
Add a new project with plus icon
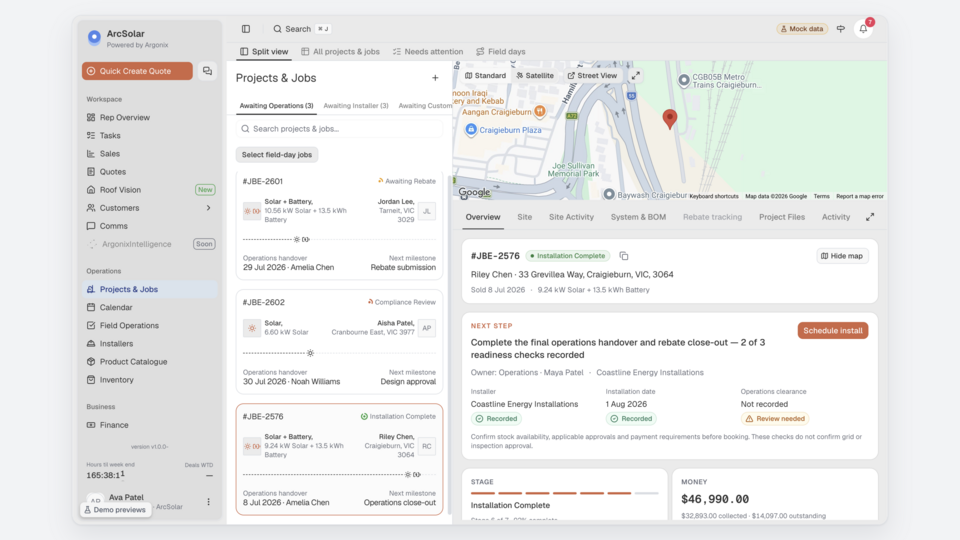pos(435,78)
